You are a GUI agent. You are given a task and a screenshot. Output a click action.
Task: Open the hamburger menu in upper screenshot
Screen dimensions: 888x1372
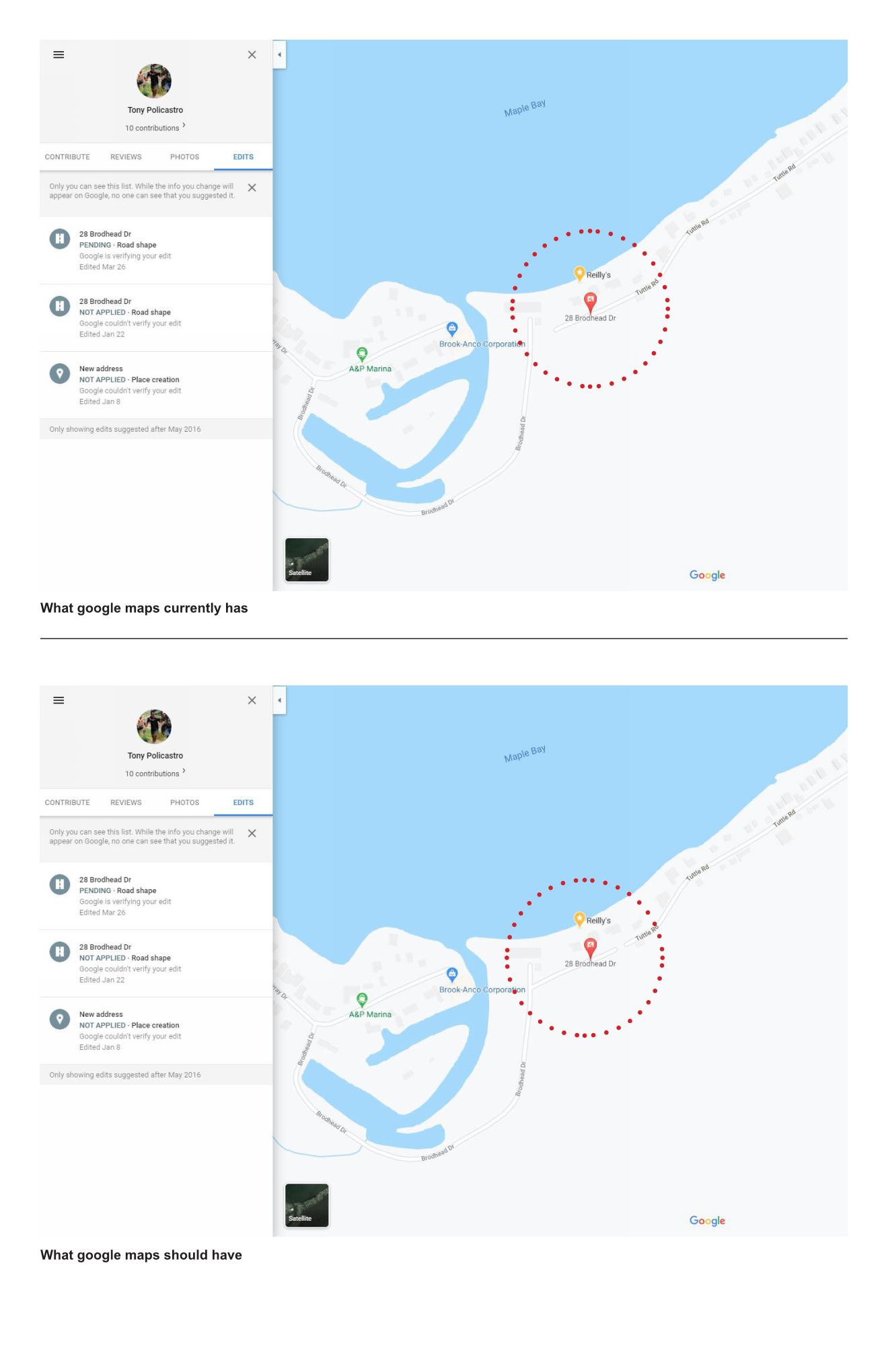pyautogui.click(x=59, y=54)
